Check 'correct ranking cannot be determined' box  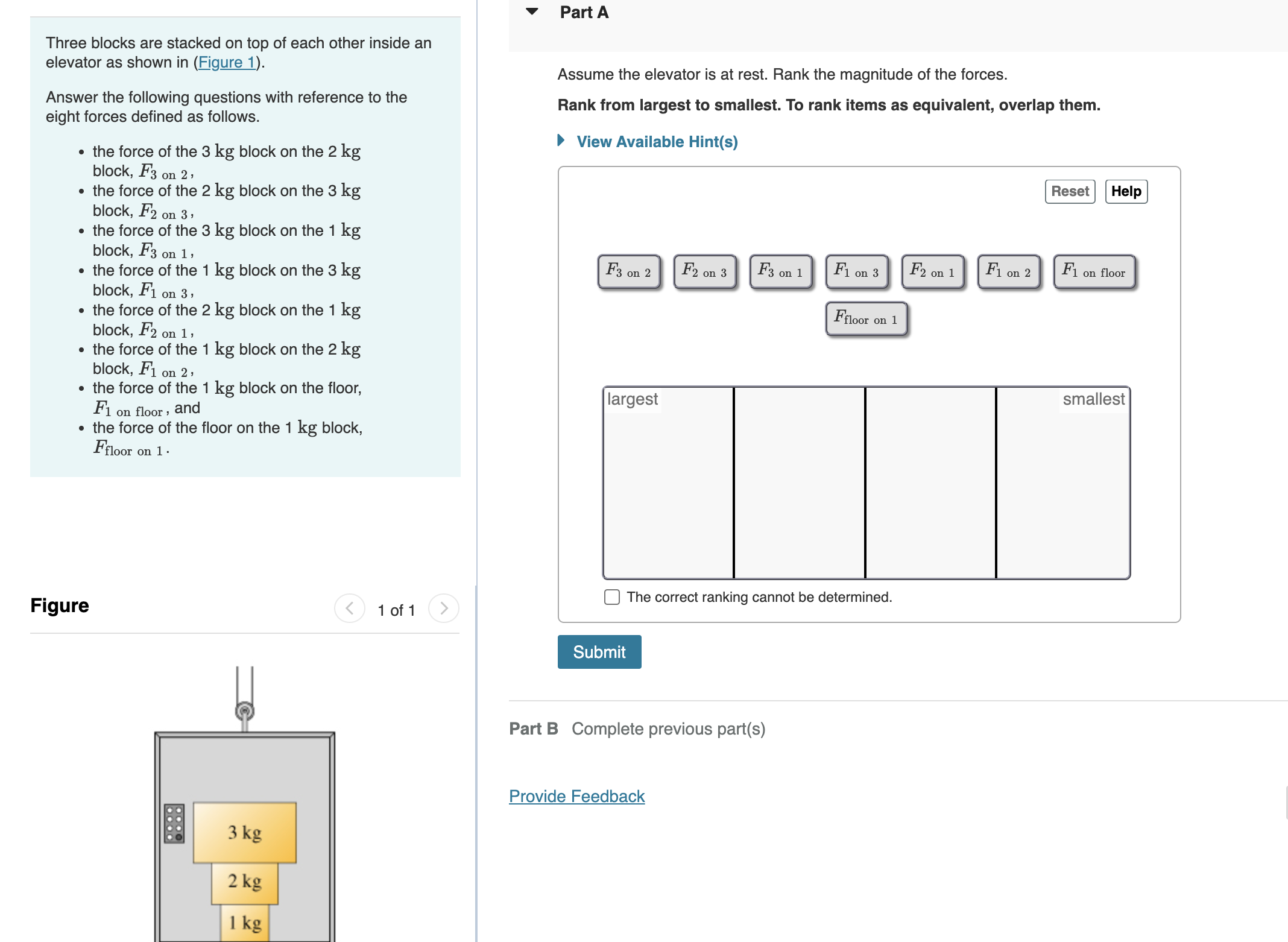pyautogui.click(x=612, y=597)
